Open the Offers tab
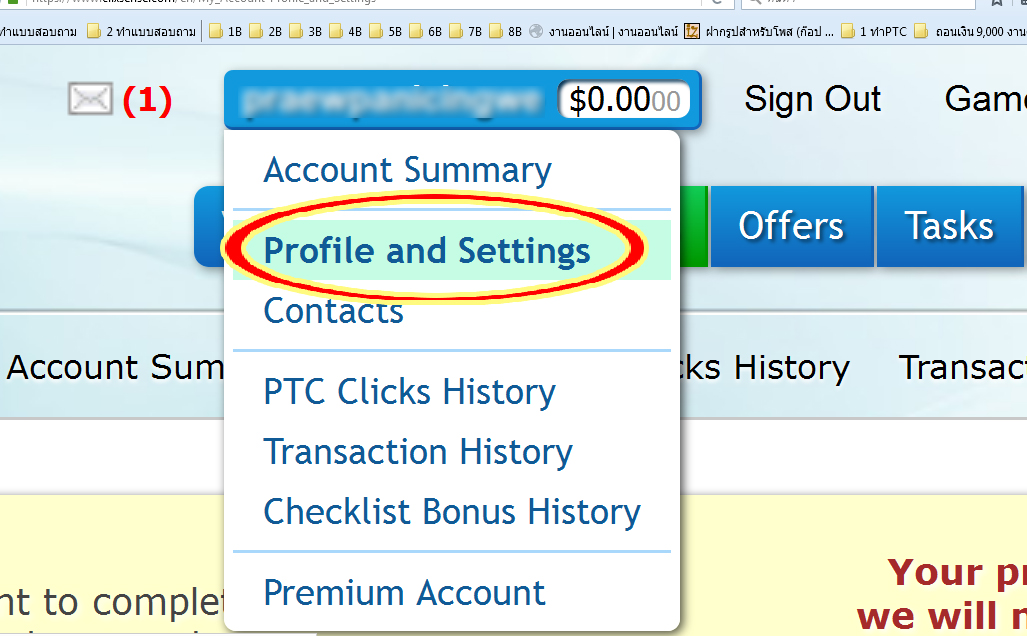Image resolution: width=1027 pixels, height=636 pixels. [790, 227]
